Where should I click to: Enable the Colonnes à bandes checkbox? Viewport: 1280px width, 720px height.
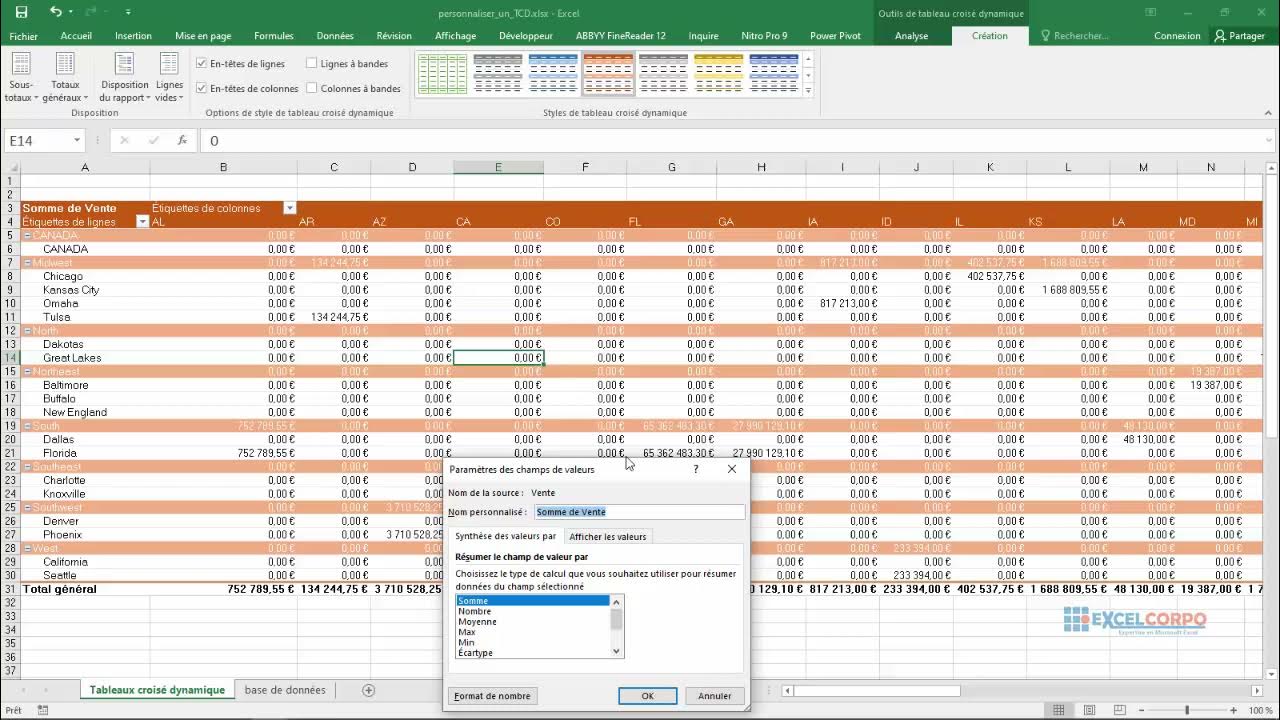click(x=312, y=88)
